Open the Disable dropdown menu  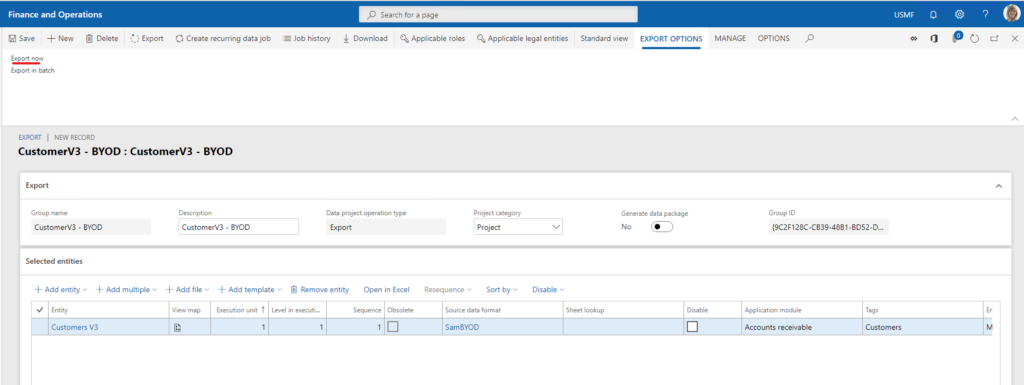point(548,289)
